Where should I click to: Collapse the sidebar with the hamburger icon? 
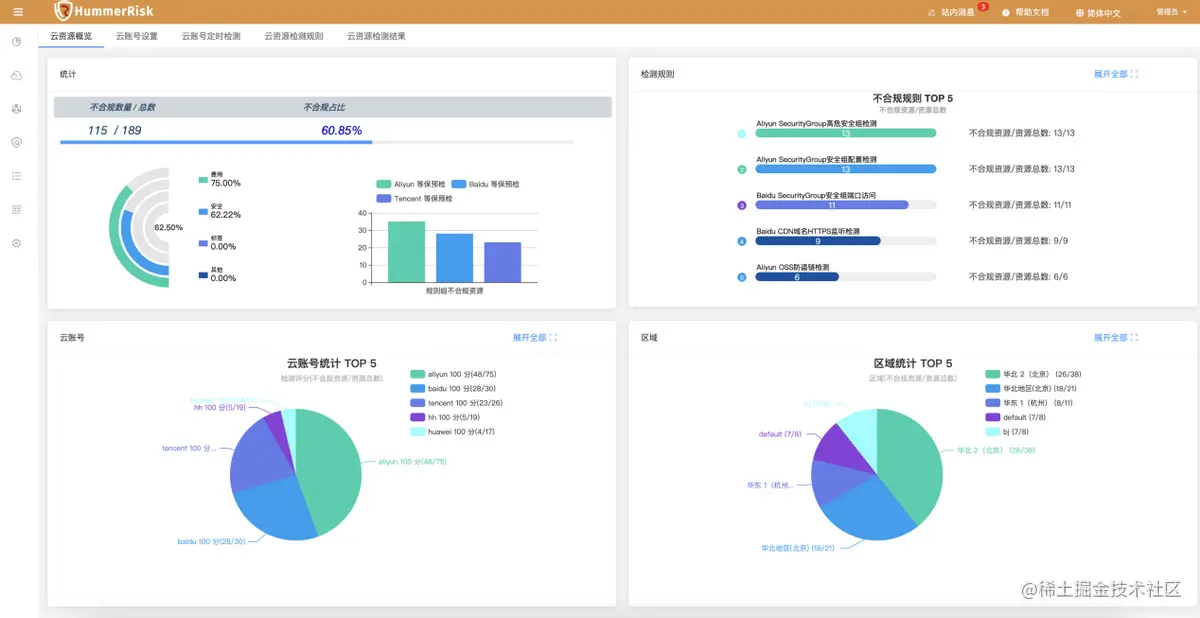point(17,12)
